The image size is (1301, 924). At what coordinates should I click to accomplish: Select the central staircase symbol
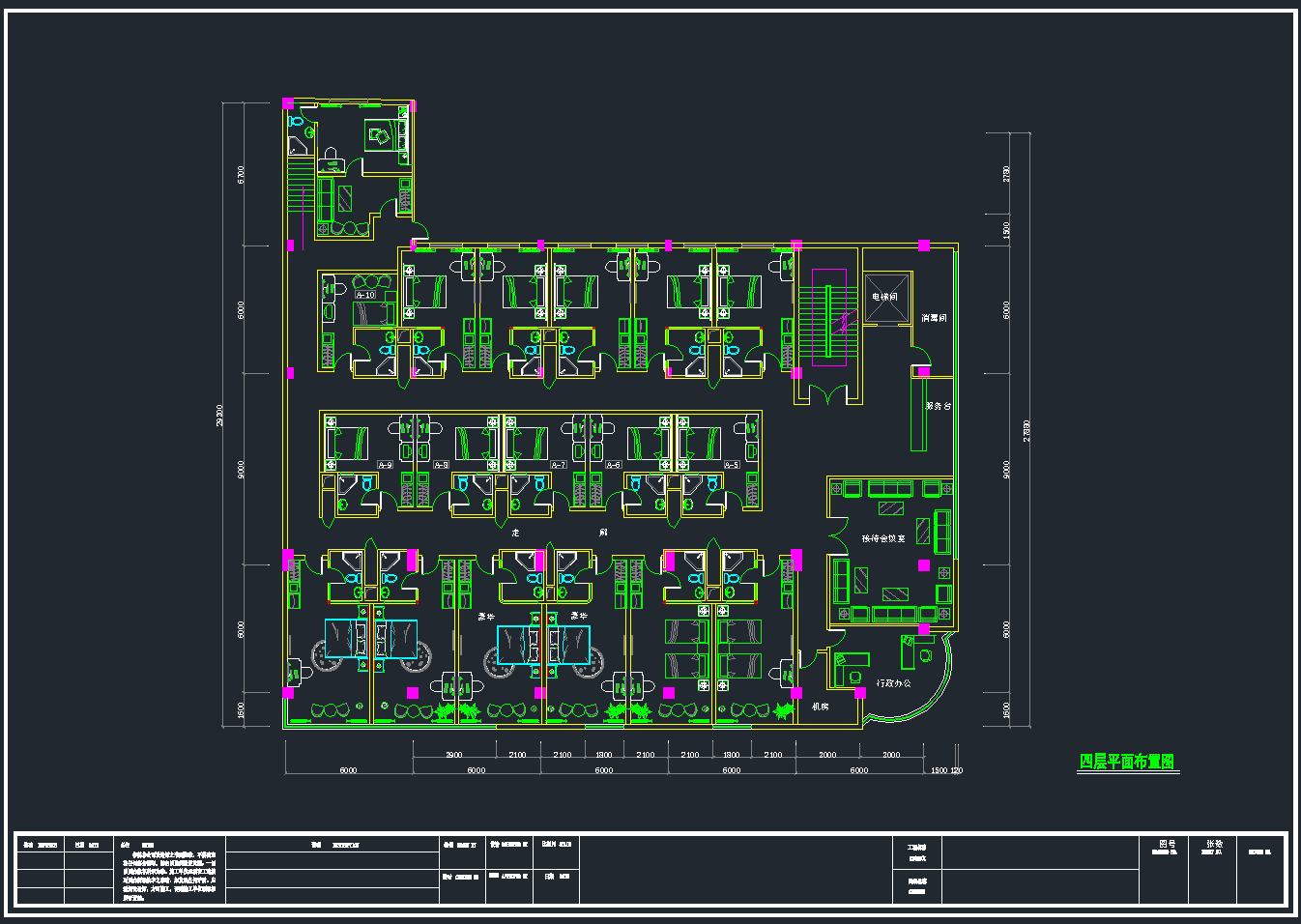click(828, 319)
